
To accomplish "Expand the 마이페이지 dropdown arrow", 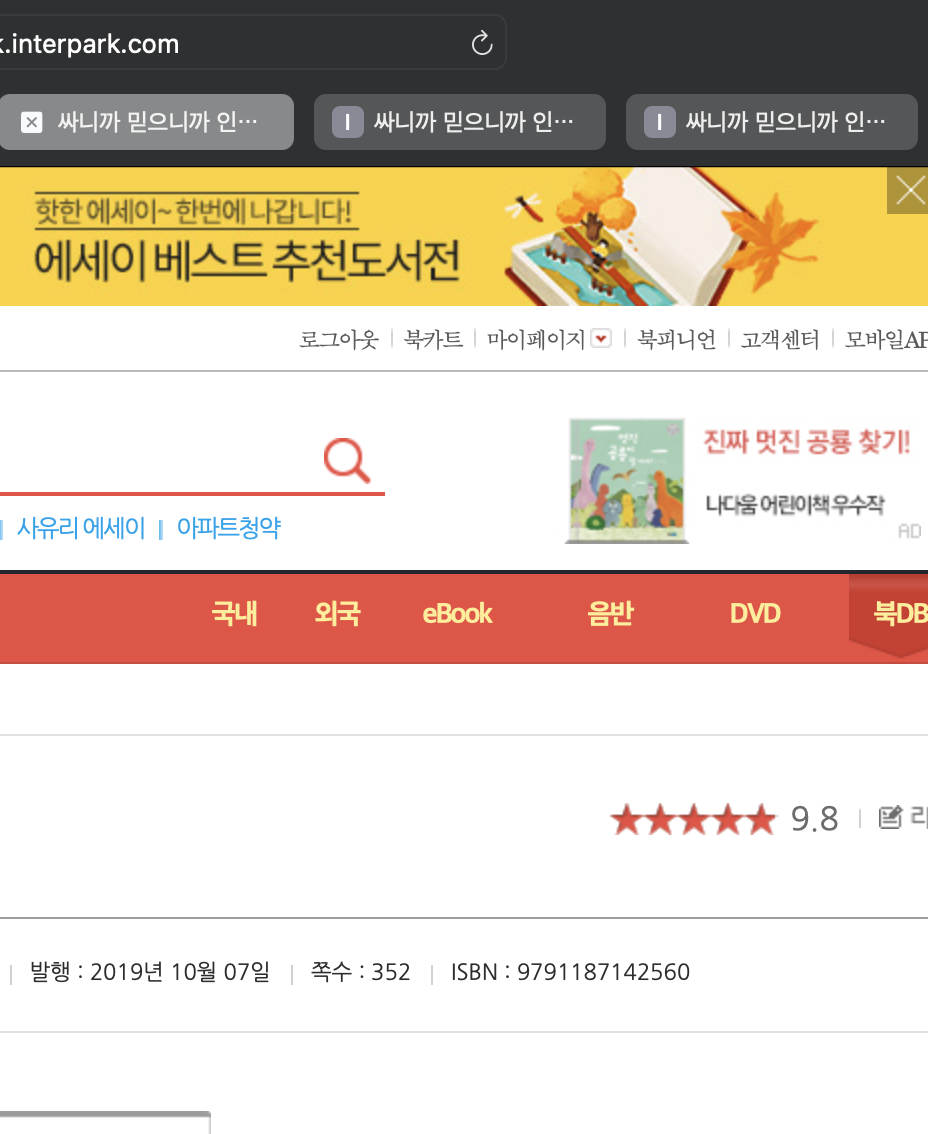I will [x=600, y=339].
